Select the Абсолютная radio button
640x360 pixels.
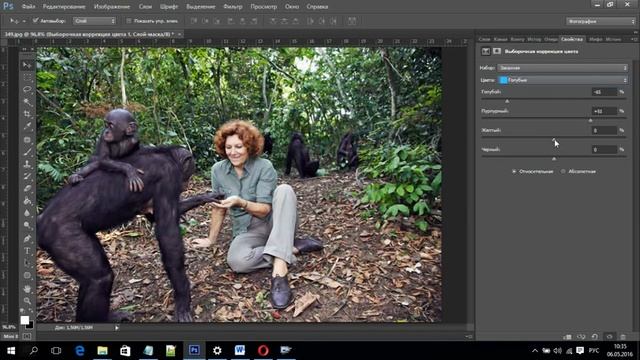pos(563,171)
